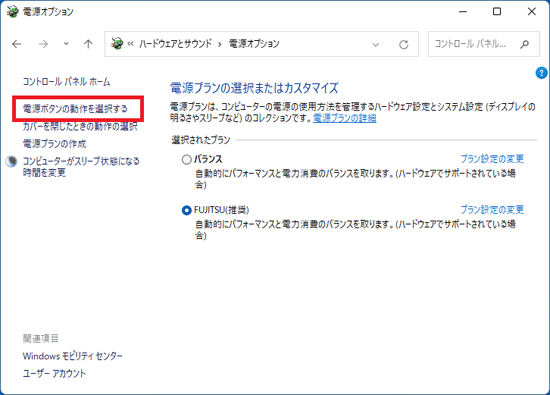Click the 選択されたプラン section label
The image size is (550, 395).
pos(201,140)
